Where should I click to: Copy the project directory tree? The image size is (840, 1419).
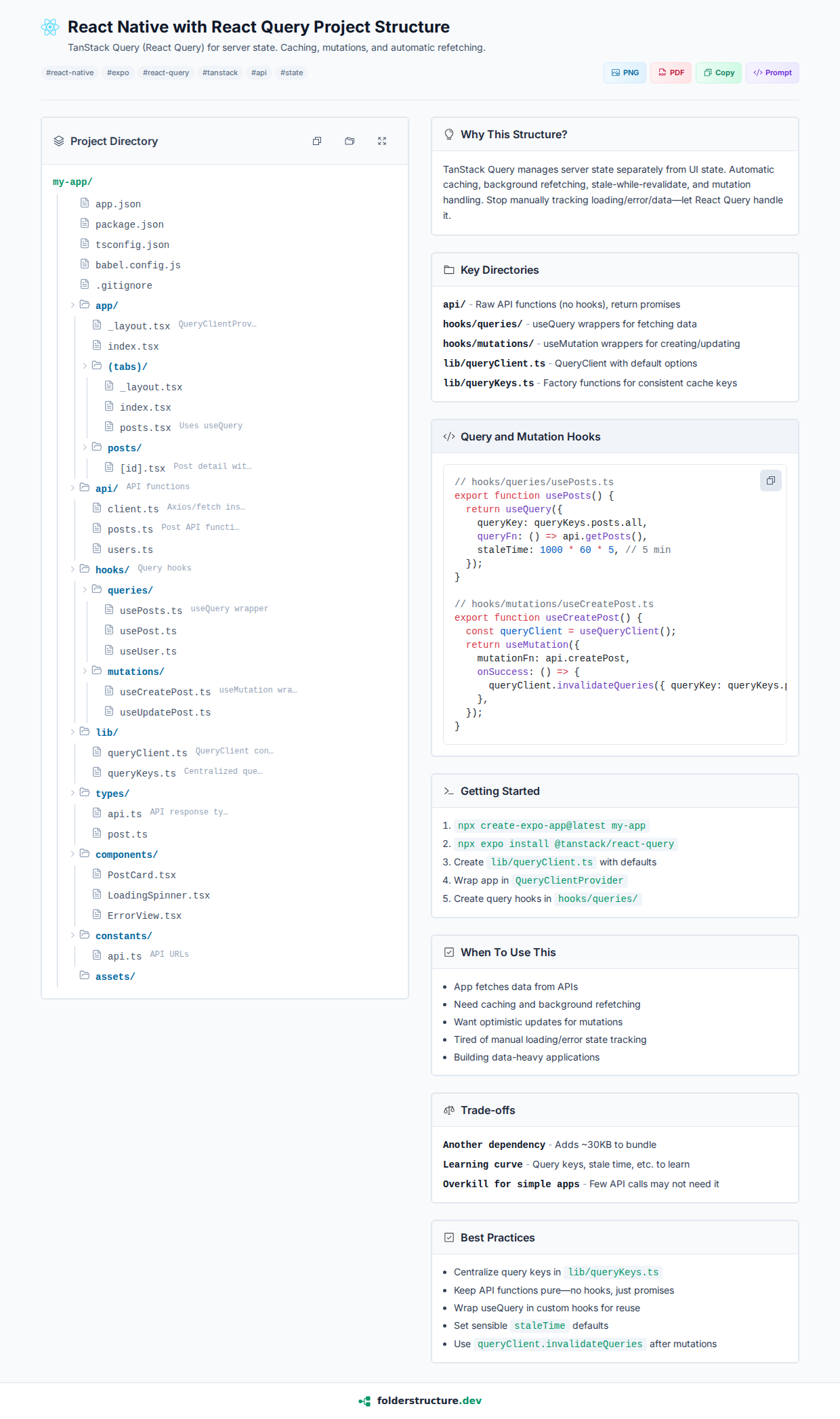(x=317, y=141)
